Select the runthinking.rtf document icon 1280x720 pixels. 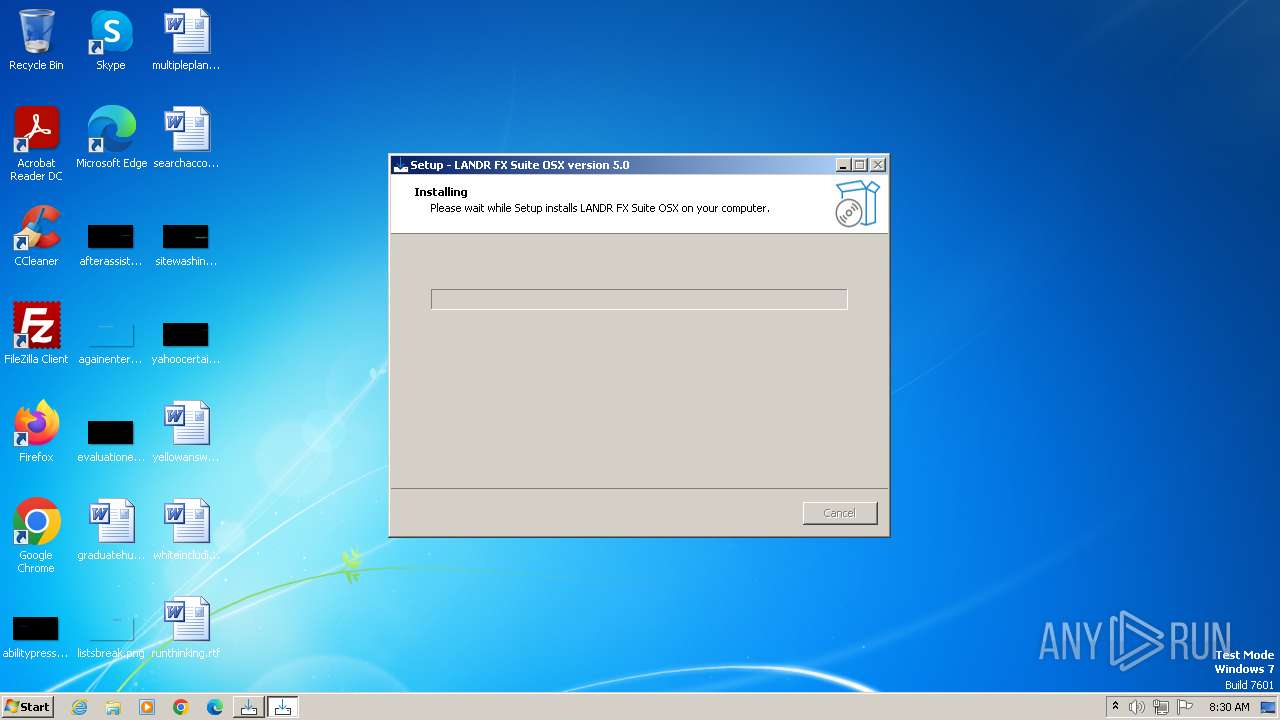point(186,629)
